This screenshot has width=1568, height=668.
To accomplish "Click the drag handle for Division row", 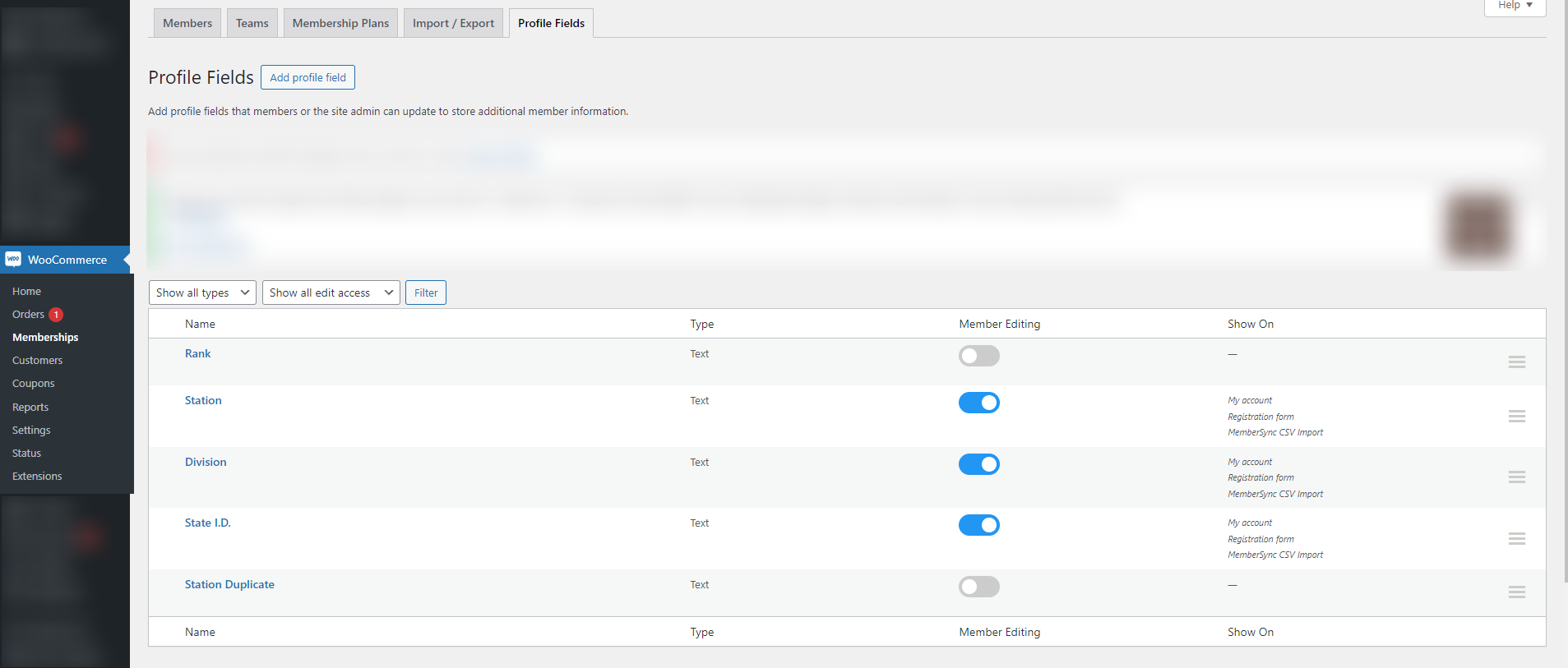I will point(1517,477).
